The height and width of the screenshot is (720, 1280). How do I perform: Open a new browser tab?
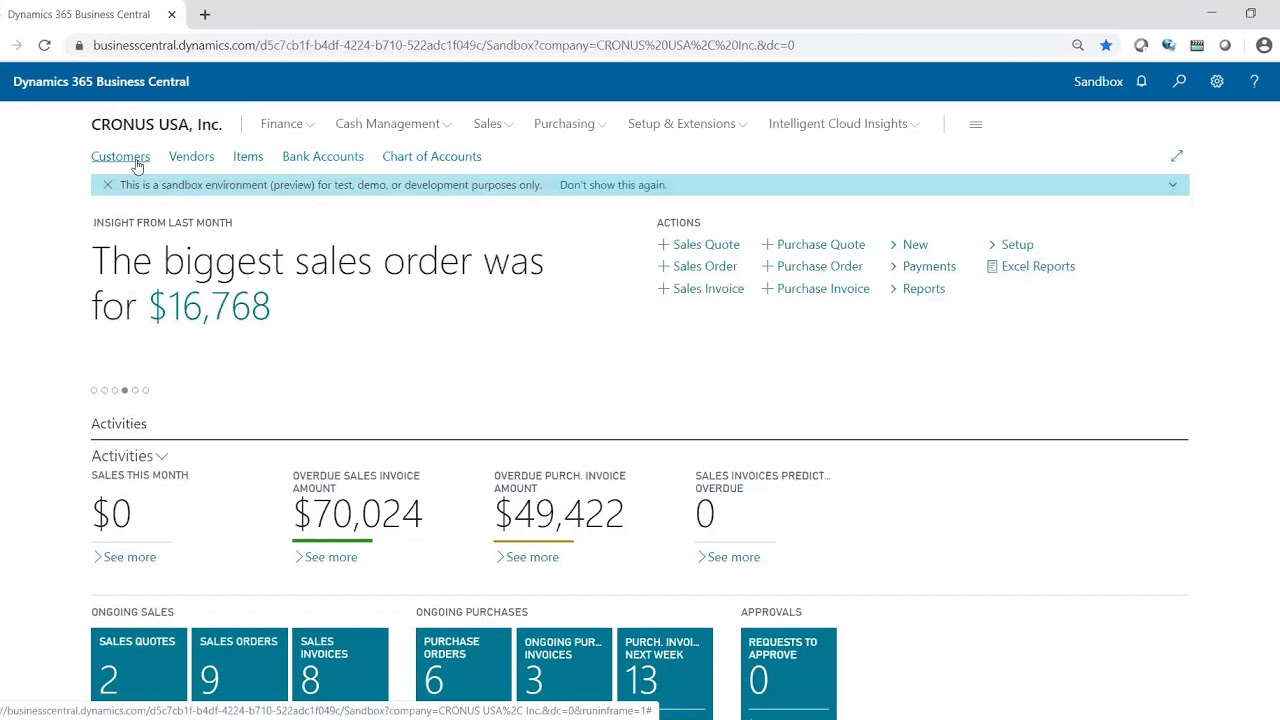coord(205,14)
